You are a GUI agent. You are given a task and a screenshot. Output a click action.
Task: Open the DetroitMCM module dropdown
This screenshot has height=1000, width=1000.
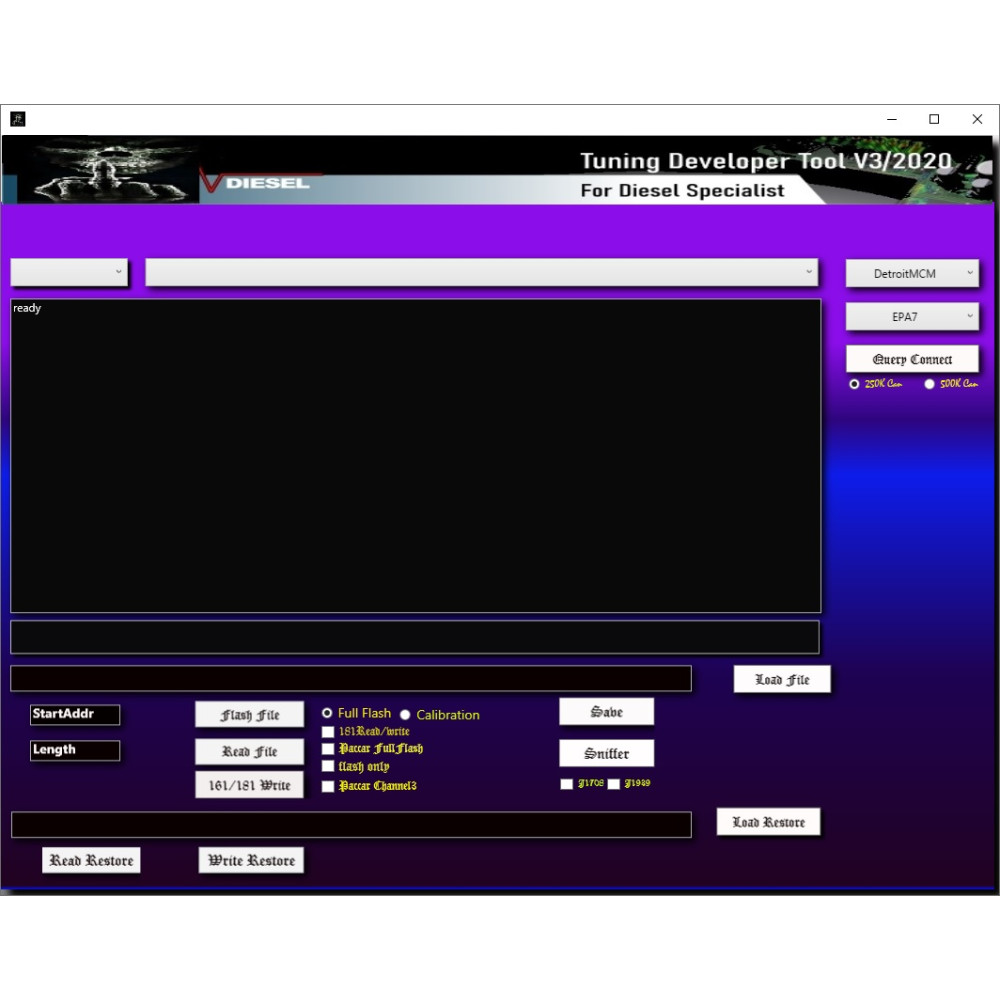coord(911,272)
